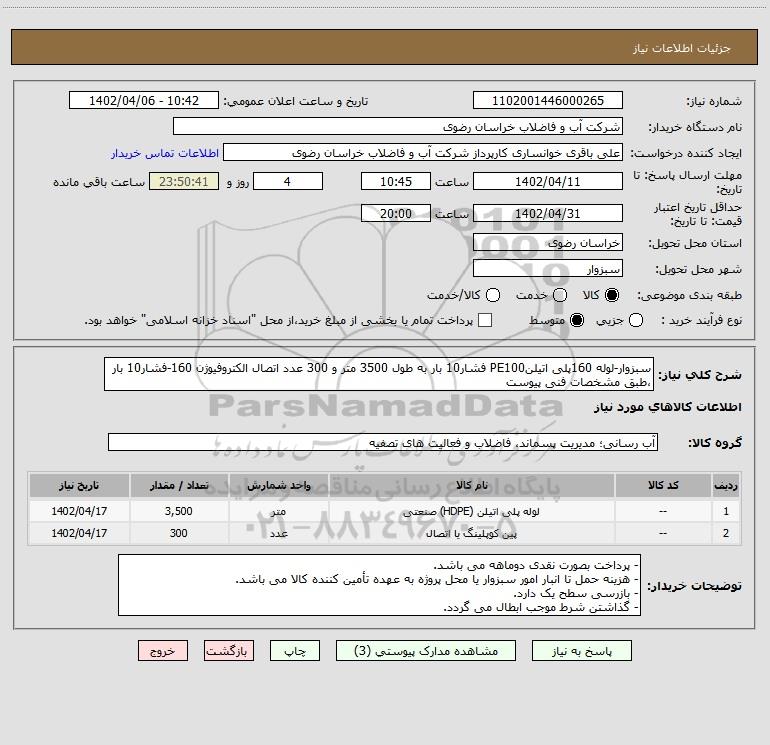Select the خدمت radio button
This screenshot has width=770, height=745.
[560, 295]
